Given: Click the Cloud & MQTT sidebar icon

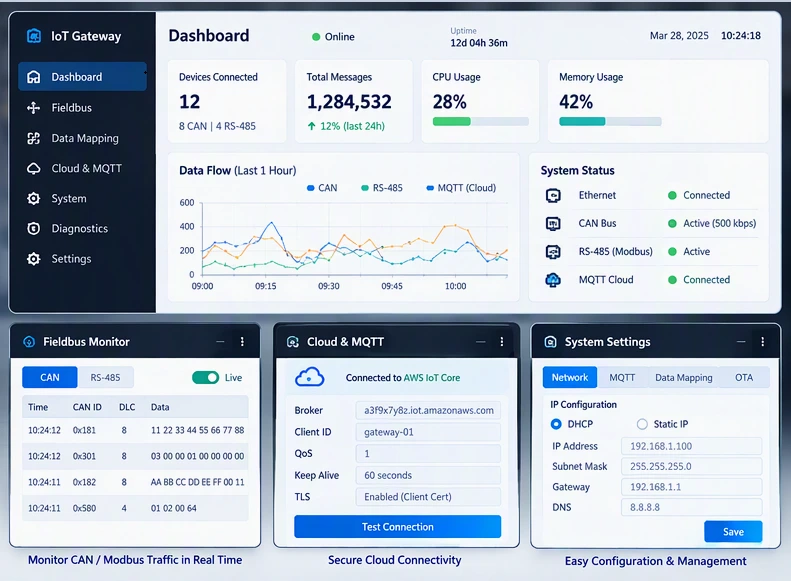Looking at the screenshot, I should tap(33, 168).
